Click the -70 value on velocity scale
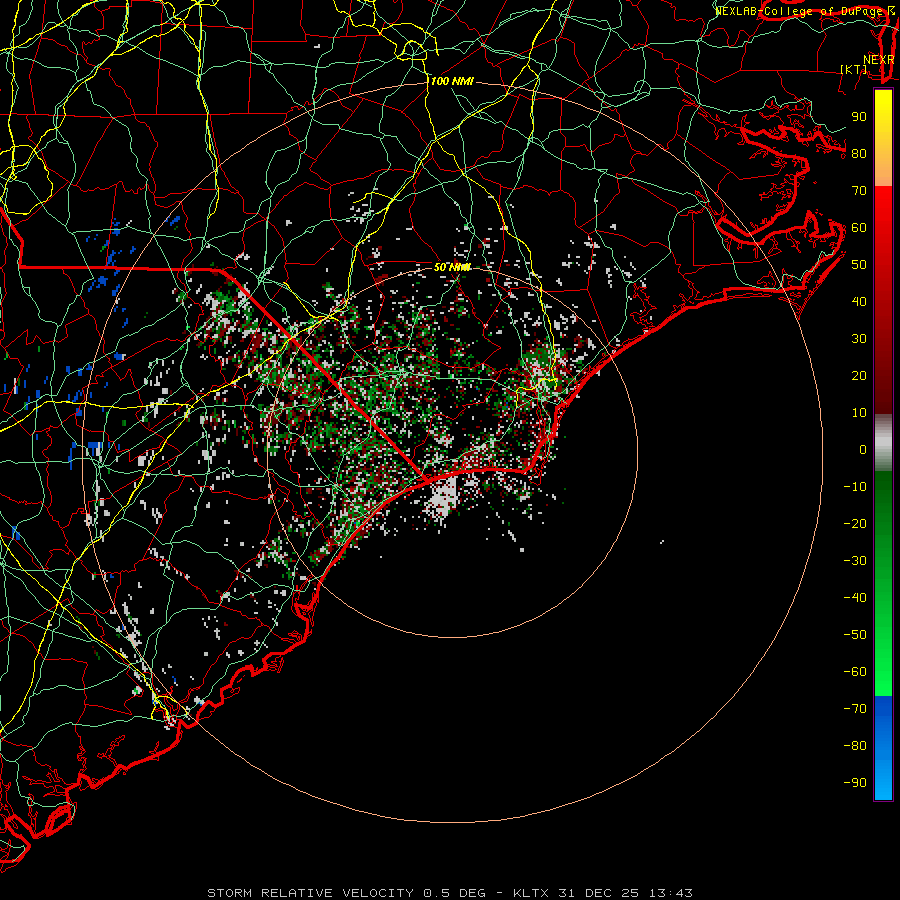This screenshot has height=900, width=900. tap(855, 709)
